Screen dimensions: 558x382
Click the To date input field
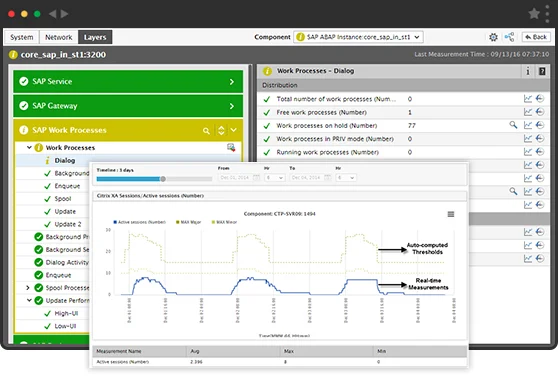tap(306, 177)
